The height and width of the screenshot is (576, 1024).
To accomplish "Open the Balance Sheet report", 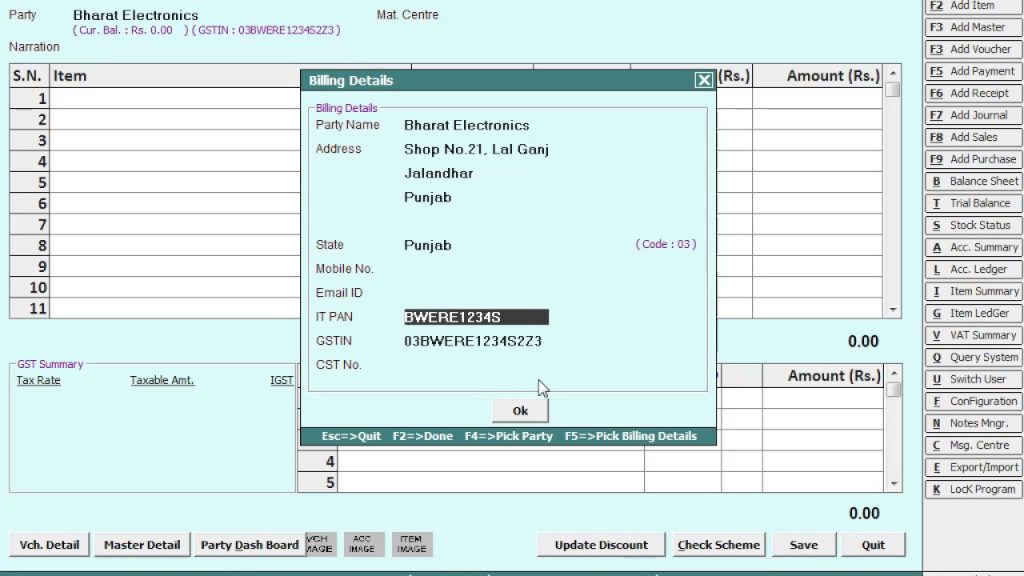I will click(973, 182).
